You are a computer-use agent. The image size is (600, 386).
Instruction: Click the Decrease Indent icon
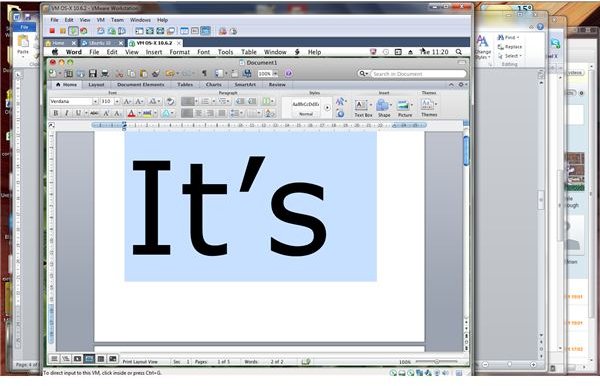pos(240,101)
